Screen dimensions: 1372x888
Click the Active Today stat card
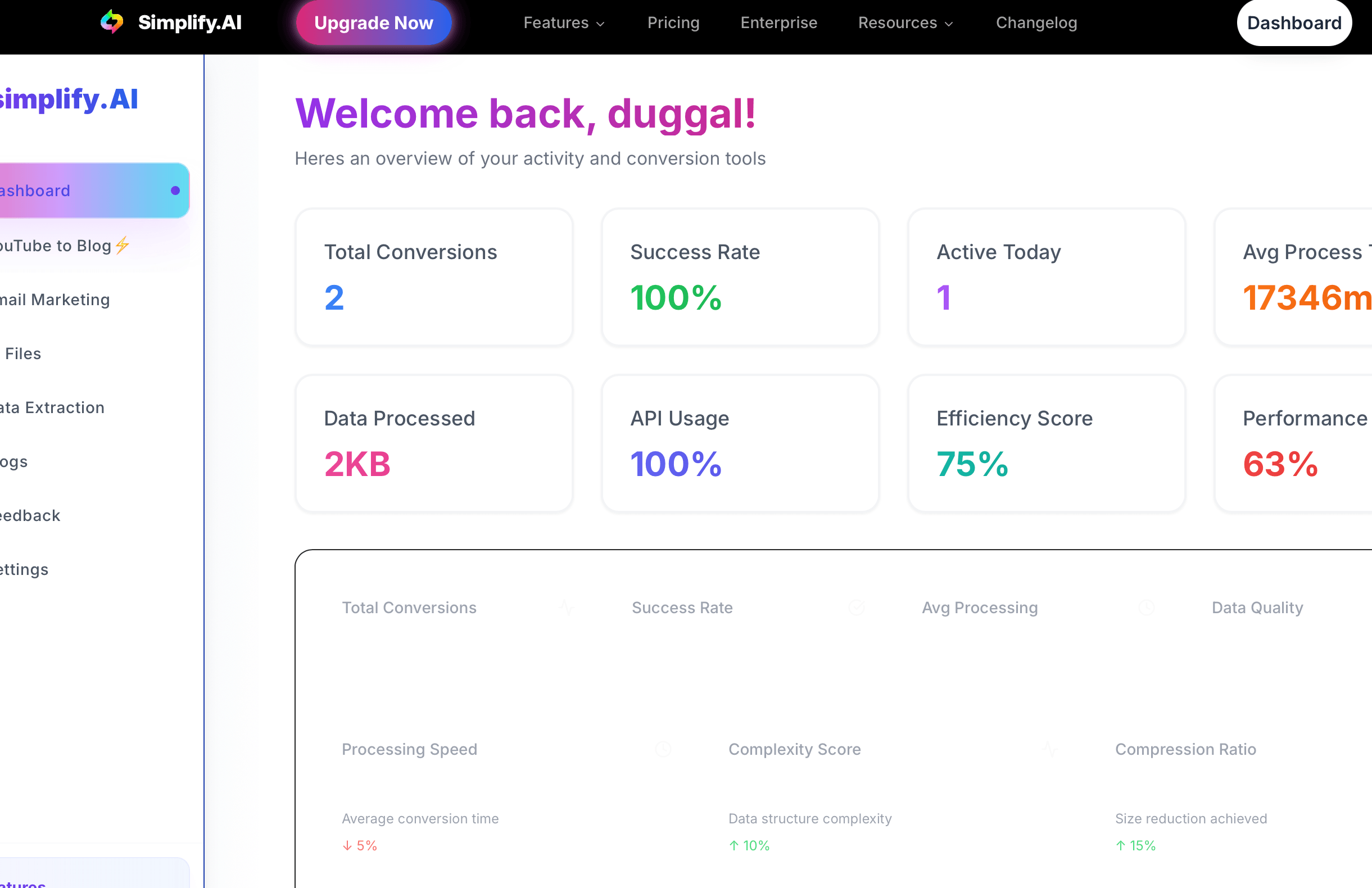(x=1047, y=277)
